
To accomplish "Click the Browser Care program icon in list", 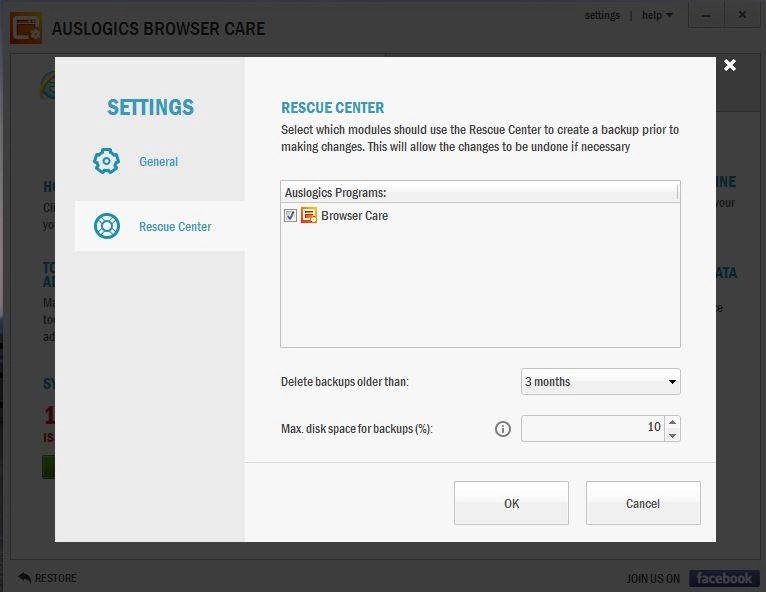I will (x=309, y=215).
